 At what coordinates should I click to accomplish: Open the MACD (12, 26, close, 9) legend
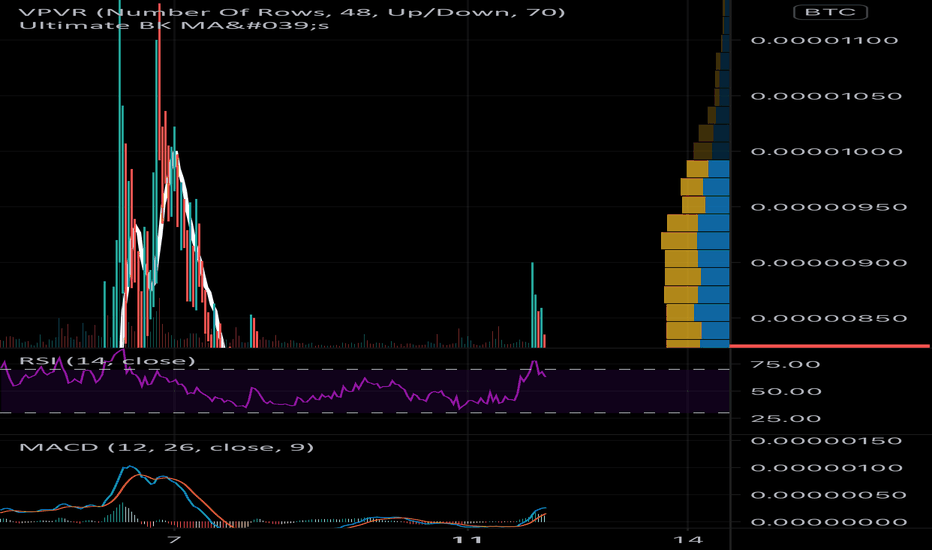point(166,447)
